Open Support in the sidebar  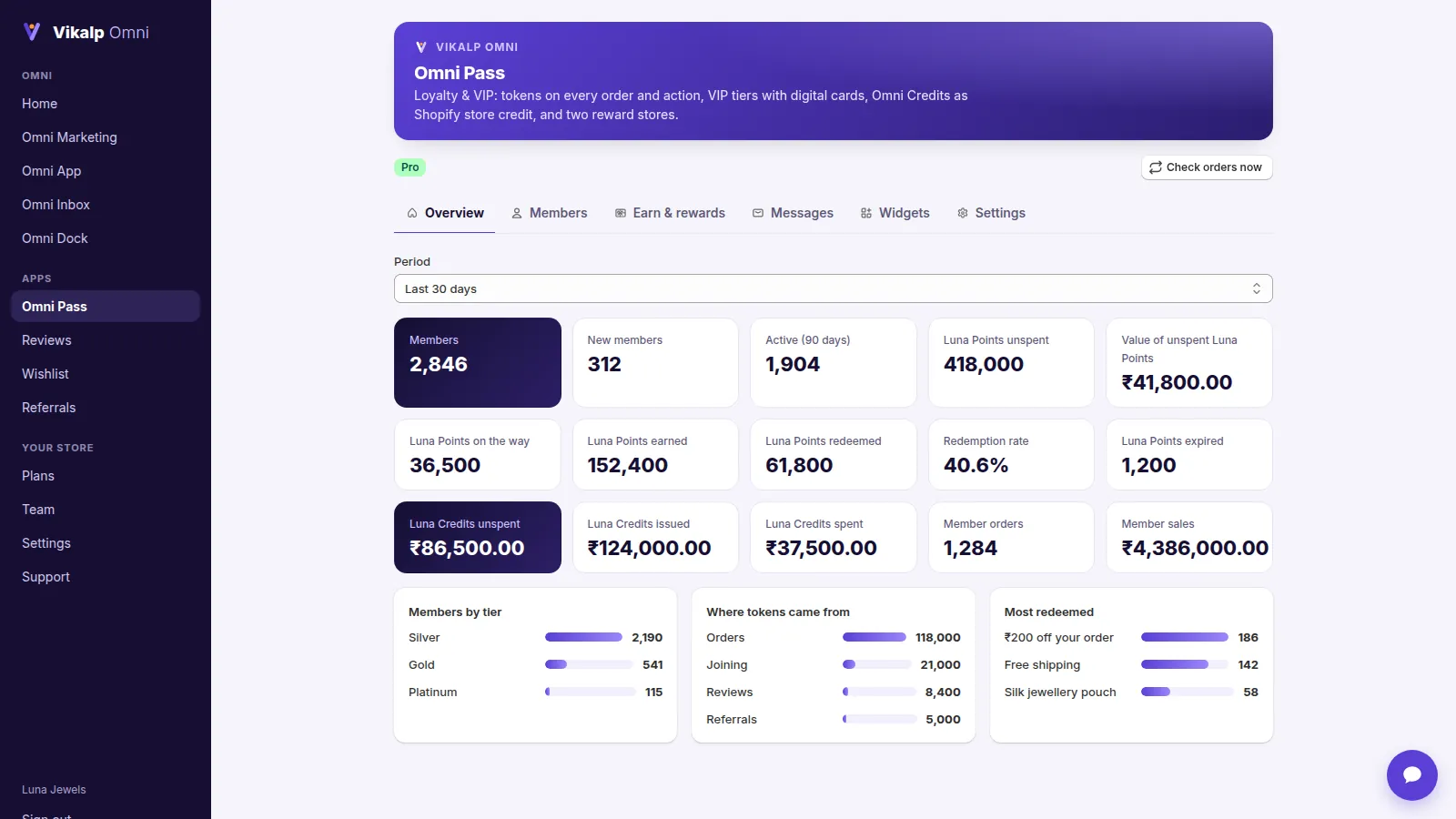pos(106,577)
